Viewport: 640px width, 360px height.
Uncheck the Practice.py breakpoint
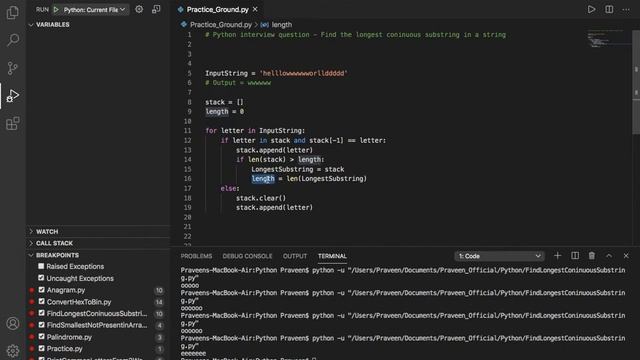coord(42,349)
